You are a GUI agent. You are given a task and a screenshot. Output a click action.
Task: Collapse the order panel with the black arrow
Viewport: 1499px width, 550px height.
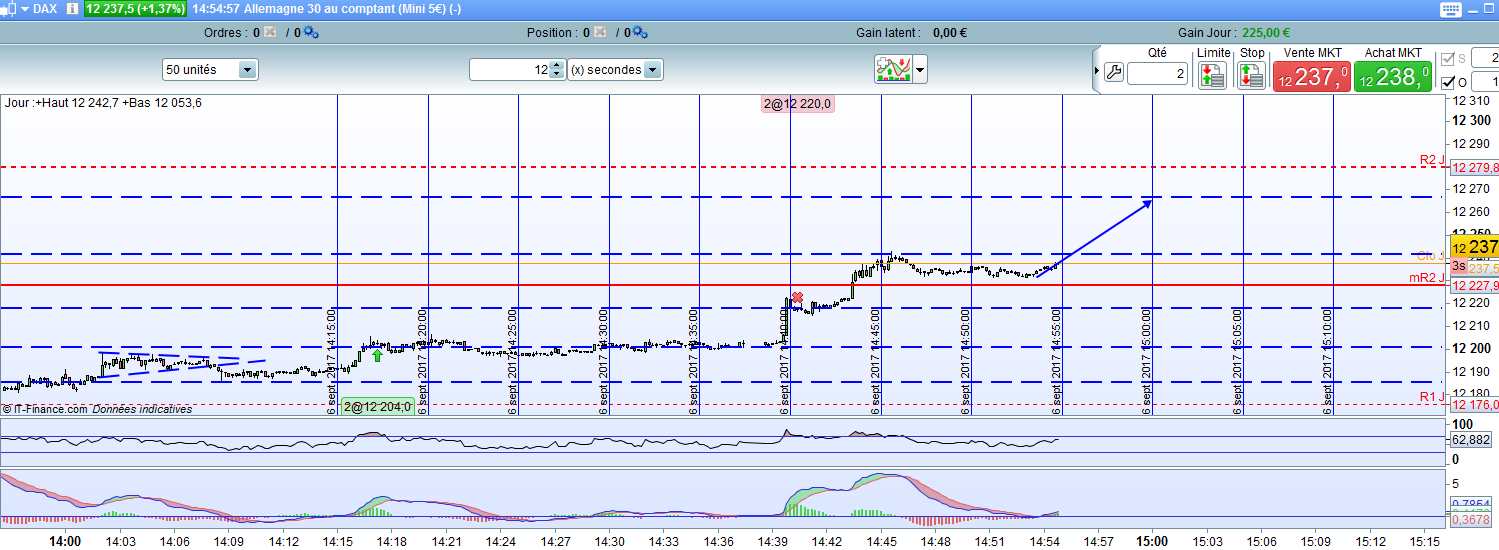pos(1097,72)
